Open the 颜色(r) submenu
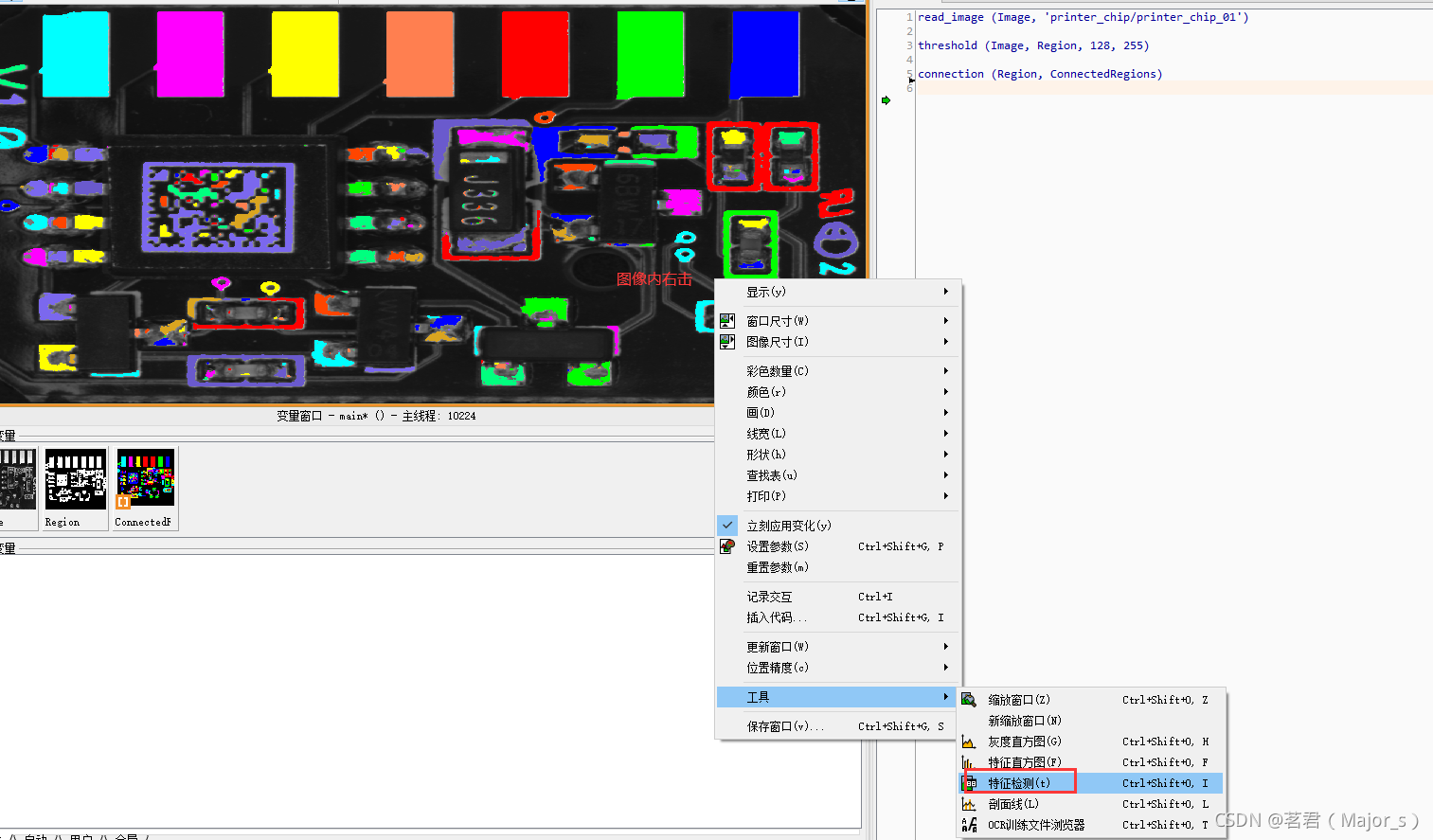This screenshot has height=840, width=1433. click(838, 392)
